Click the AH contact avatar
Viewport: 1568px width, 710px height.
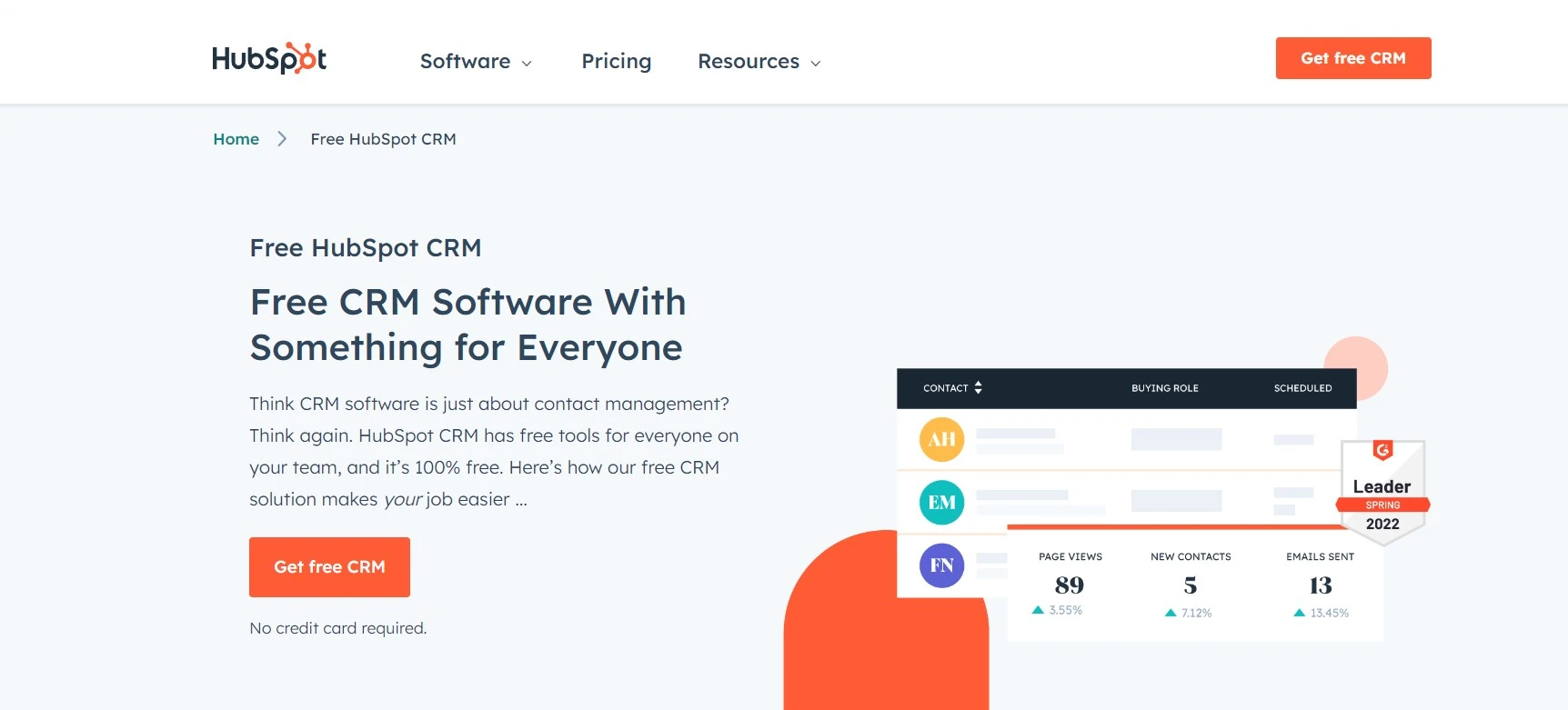click(941, 439)
